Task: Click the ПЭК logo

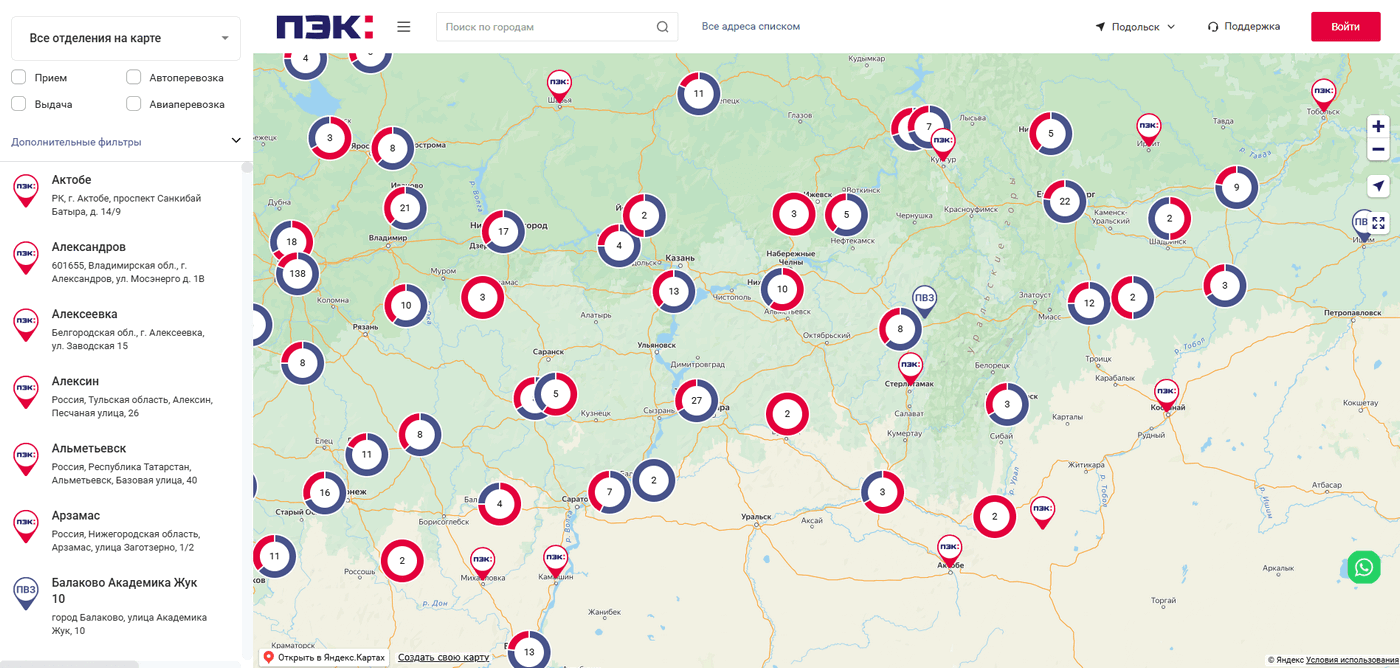Action: [x=324, y=27]
